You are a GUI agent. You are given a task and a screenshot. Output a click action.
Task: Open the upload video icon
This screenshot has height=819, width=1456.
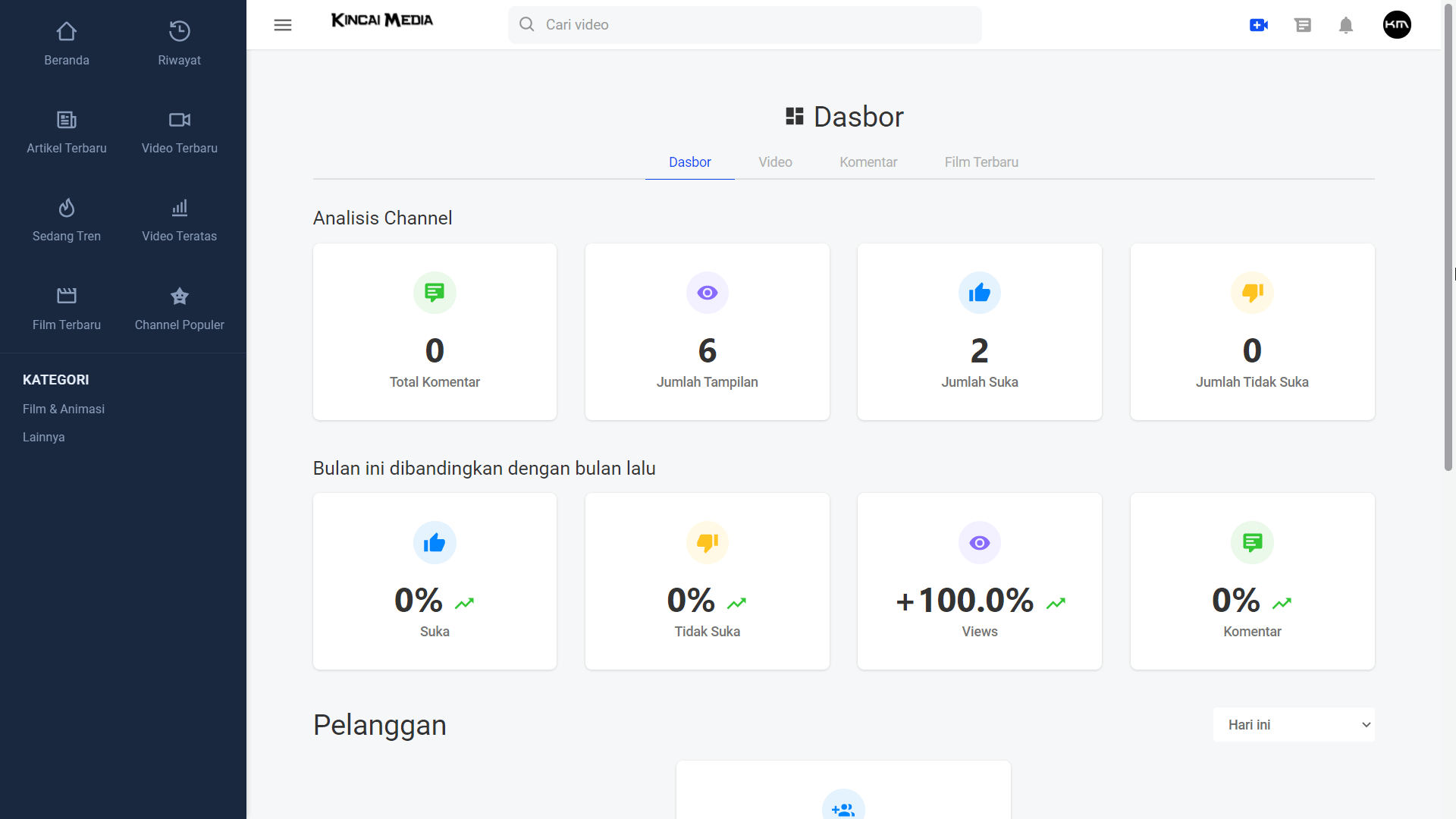point(1259,24)
